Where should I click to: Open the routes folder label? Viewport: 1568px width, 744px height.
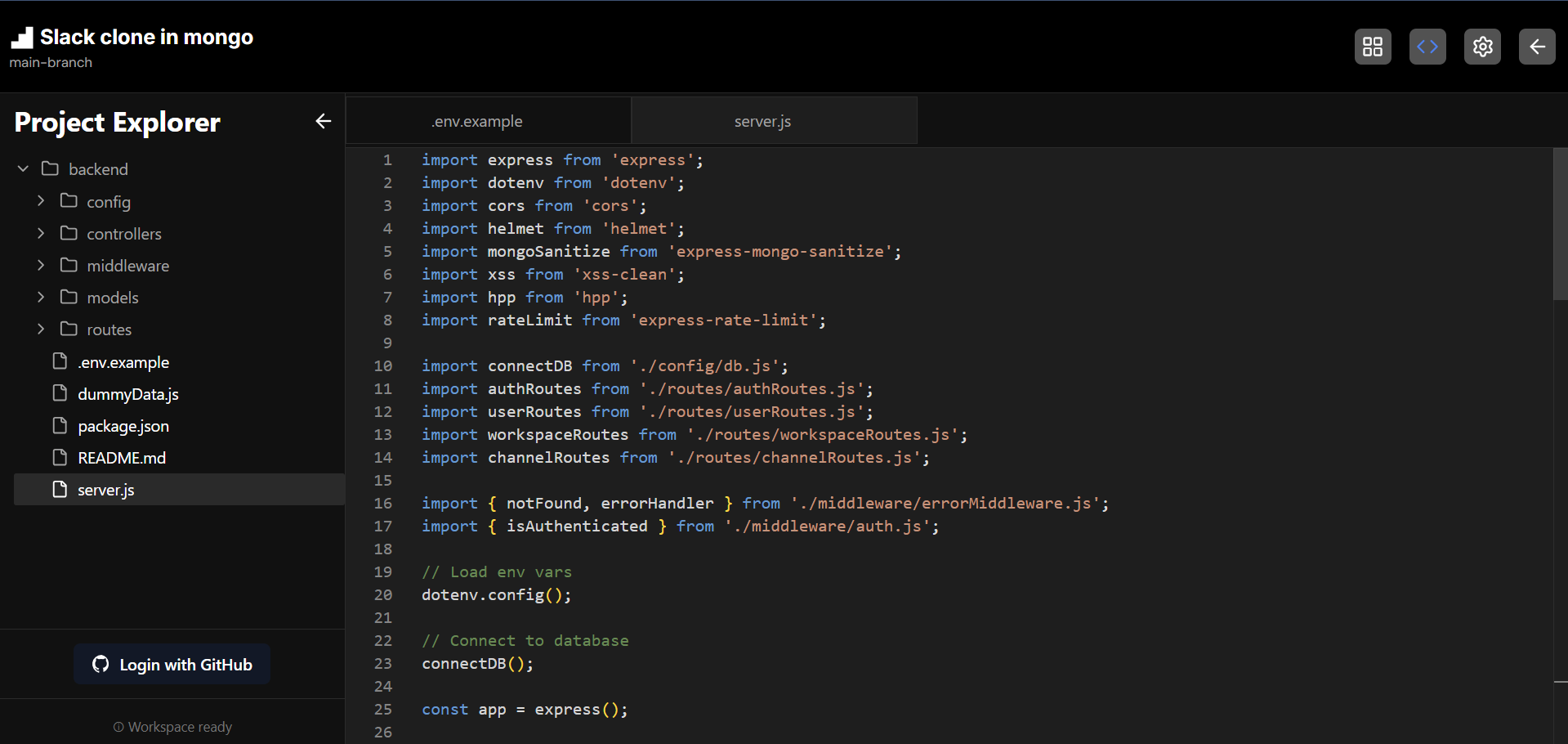tap(109, 329)
